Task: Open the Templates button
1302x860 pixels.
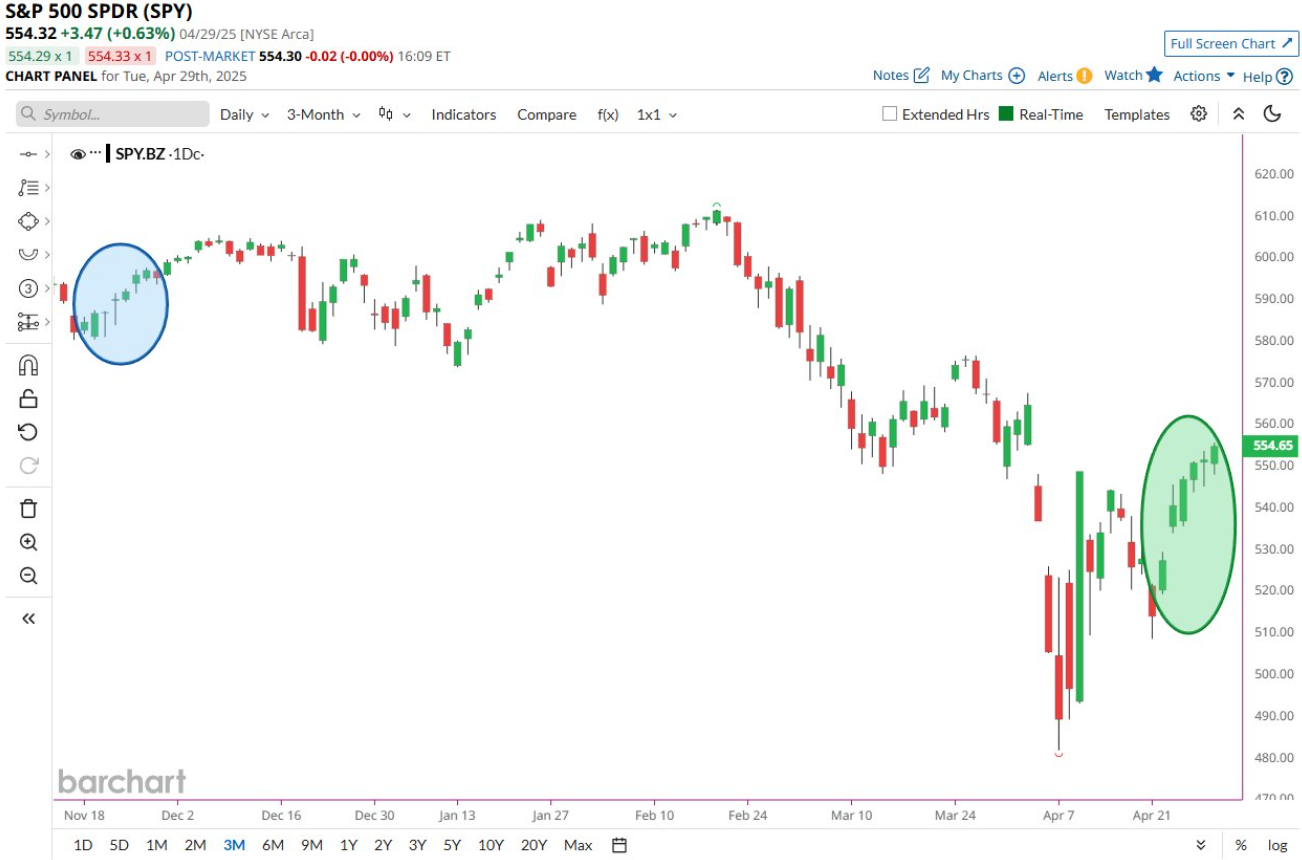Action: (1136, 115)
